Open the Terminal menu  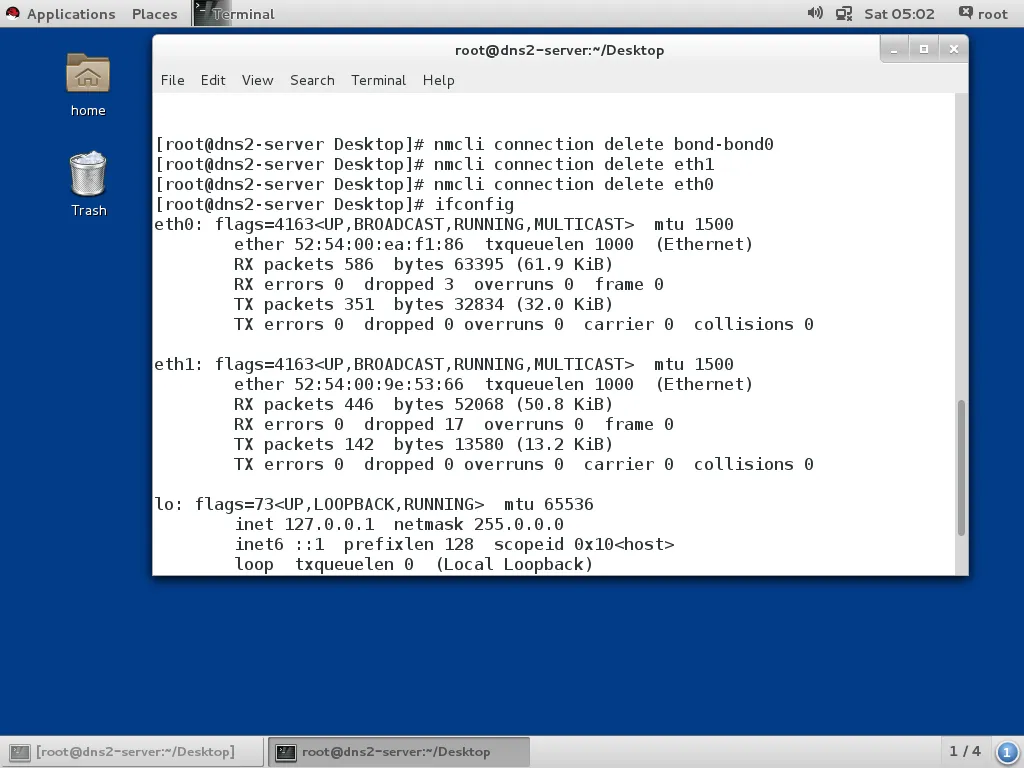[x=378, y=80]
